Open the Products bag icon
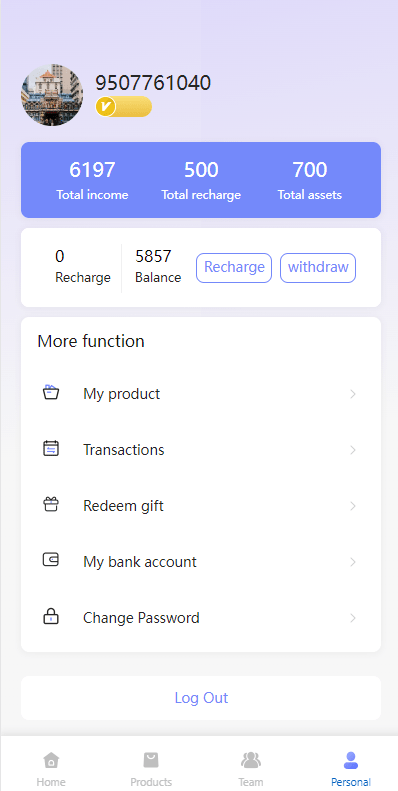The width and height of the screenshot is (398, 791). pos(151,759)
